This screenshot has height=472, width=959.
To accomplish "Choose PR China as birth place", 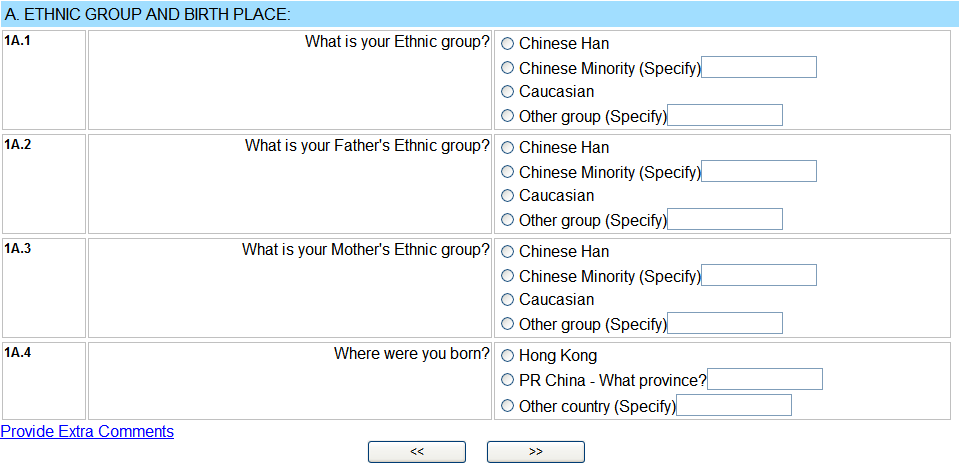I will click(x=508, y=380).
